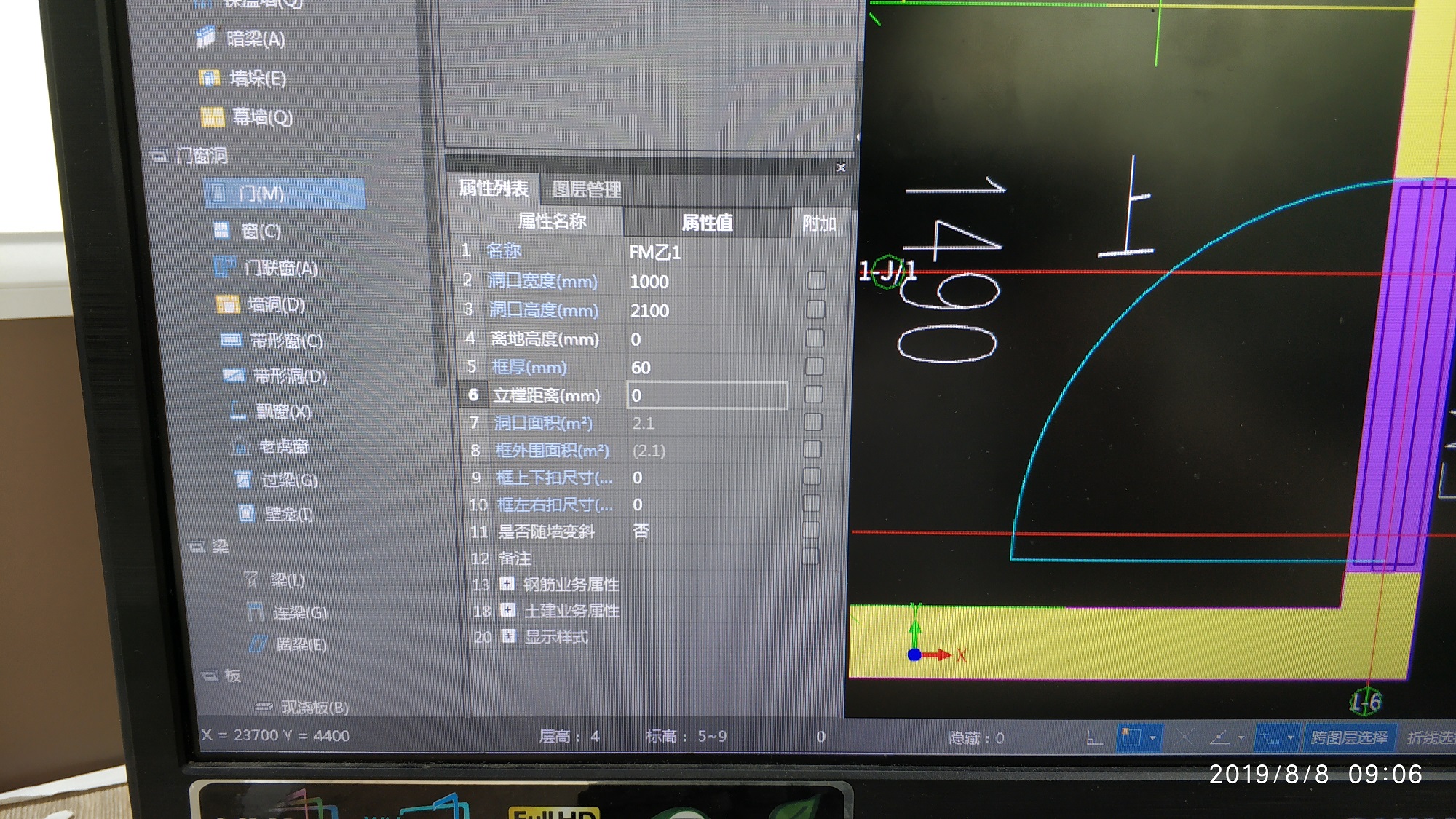Image resolution: width=1456 pixels, height=819 pixels.
Task: Switch to the 属性列表 tab
Action: (x=494, y=189)
